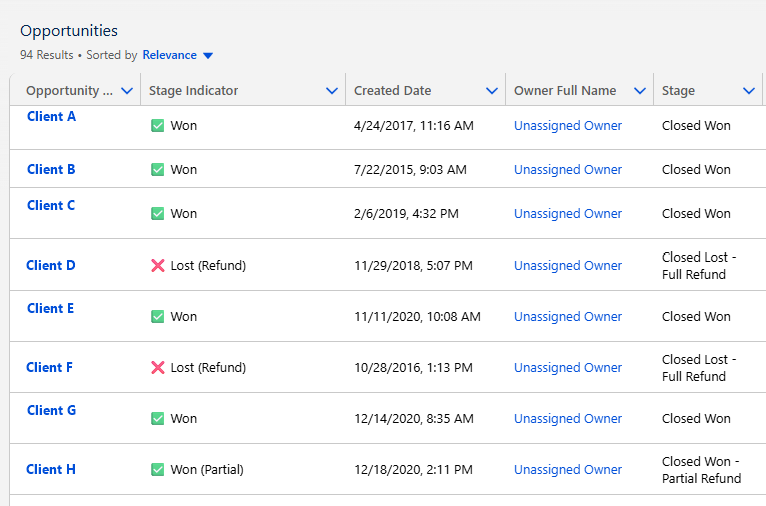Click the Owner Full Name header label
Image resolution: width=766 pixels, height=506 pixels.
click(x=565, y=91)
